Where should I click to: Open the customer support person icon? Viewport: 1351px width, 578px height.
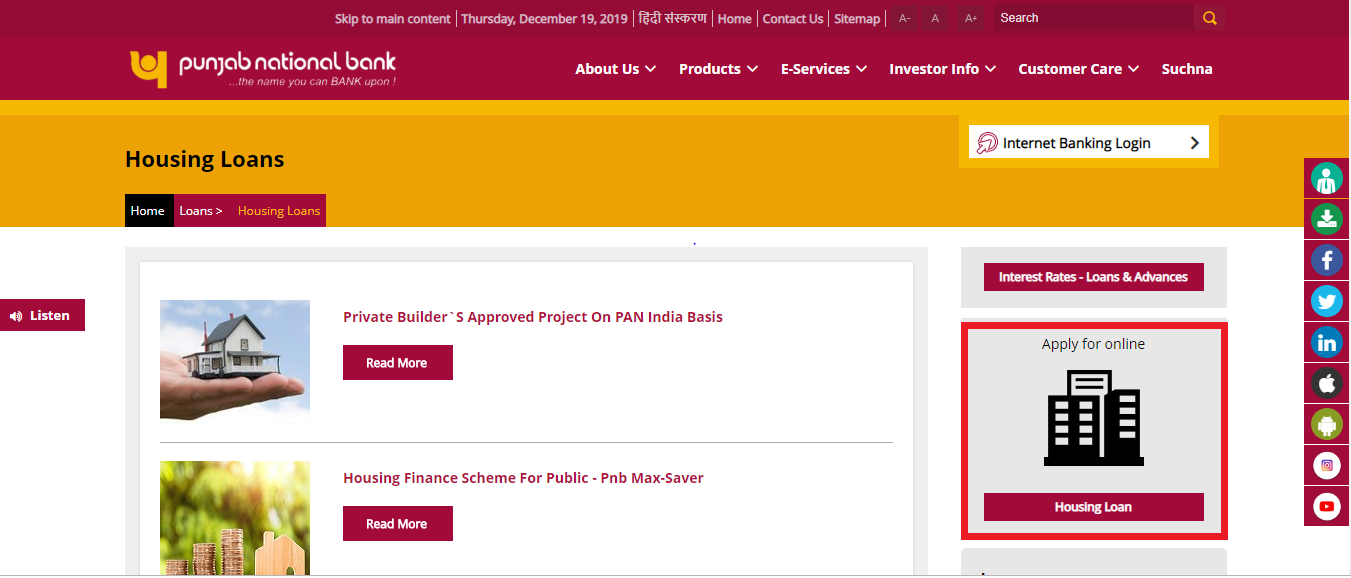point(1327,179)
